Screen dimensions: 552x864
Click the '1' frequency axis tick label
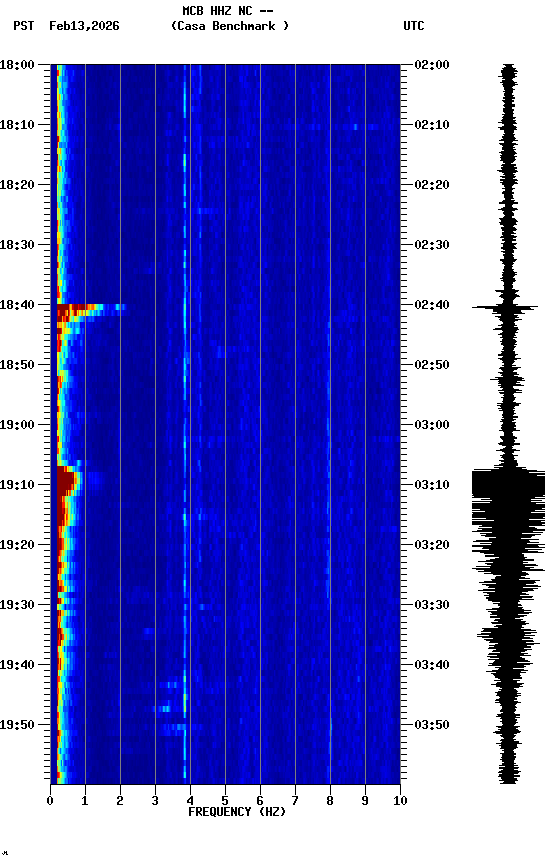coord(85,801)
